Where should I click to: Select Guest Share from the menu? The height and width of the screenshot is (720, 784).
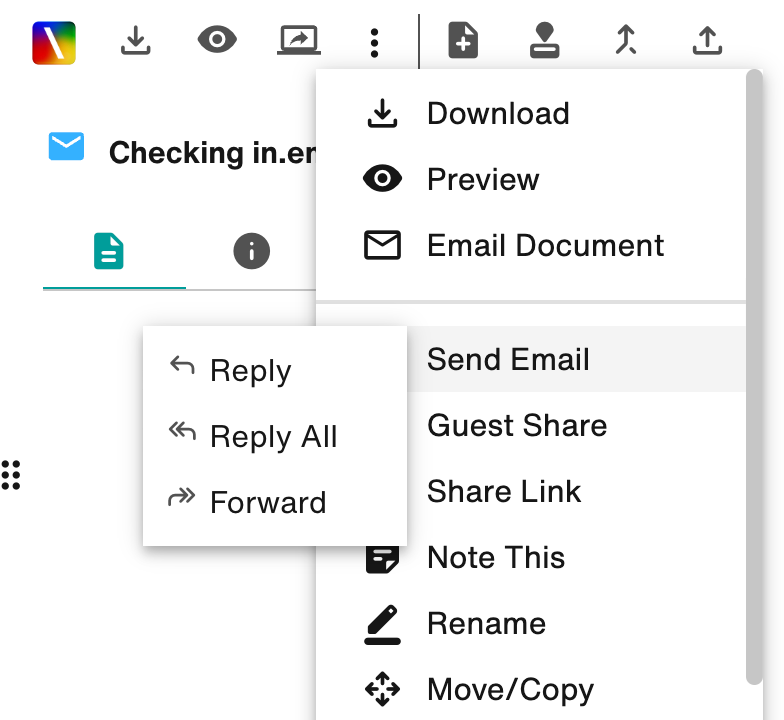575,425
